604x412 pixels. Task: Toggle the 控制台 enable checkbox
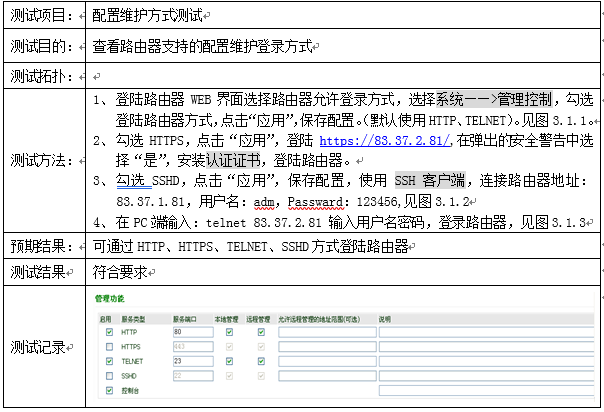tap(109, 389)
